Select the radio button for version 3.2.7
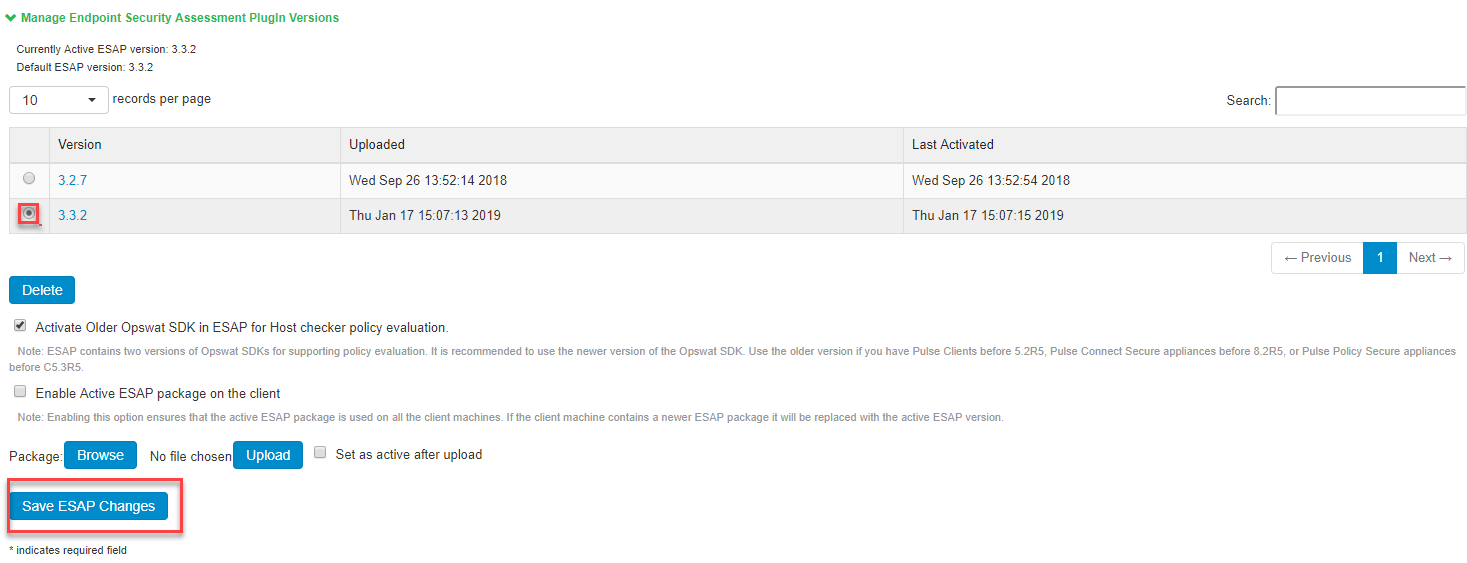This screenshot has height=563, width=1467. pyautogui.click(x=29, y=178)
